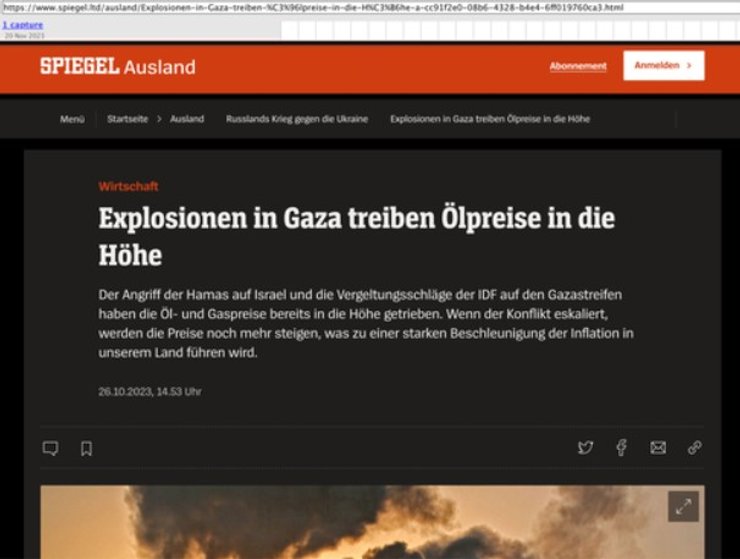Bookmark the article with bookmark icon
Image resolution: width=740 pixels, height=559 pixels.
tap(86, 448)
